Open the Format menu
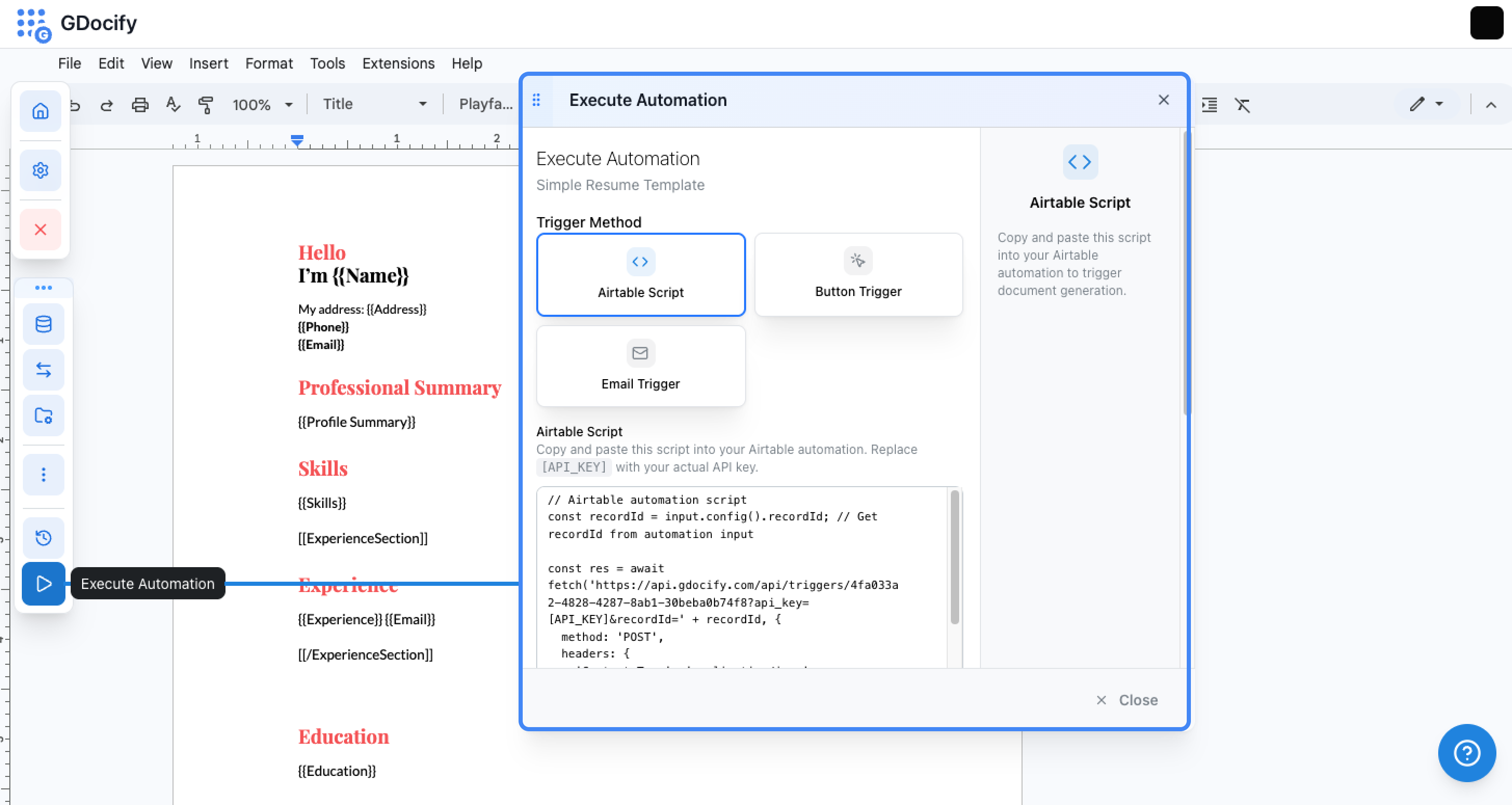Image resolution: width=1512 pixels, height=805 pixels. click(x=269, y=63)
